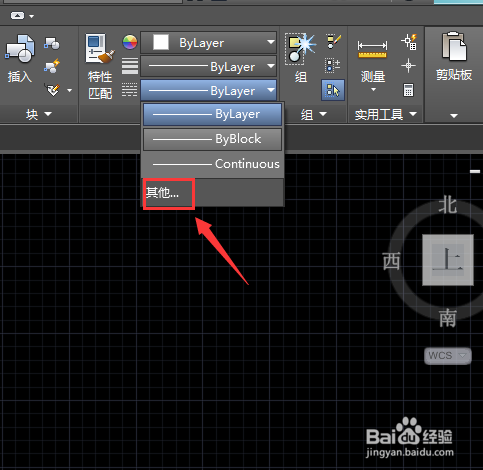Screen dimensions: 483x470
Task: Click the Quick Select icon
Action: (409, 41)
